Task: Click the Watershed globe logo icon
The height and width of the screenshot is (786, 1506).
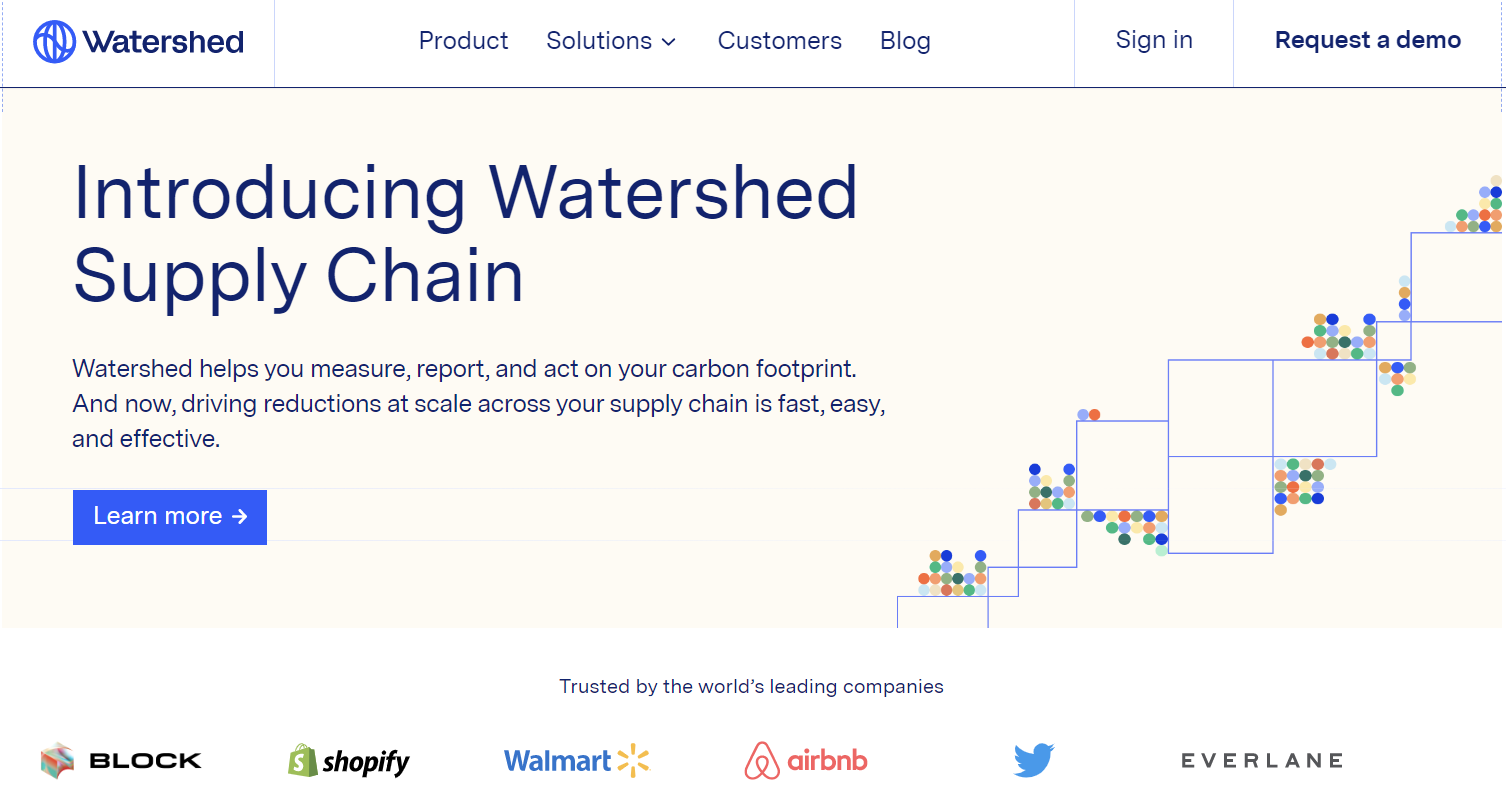Action: click(54, 42)
